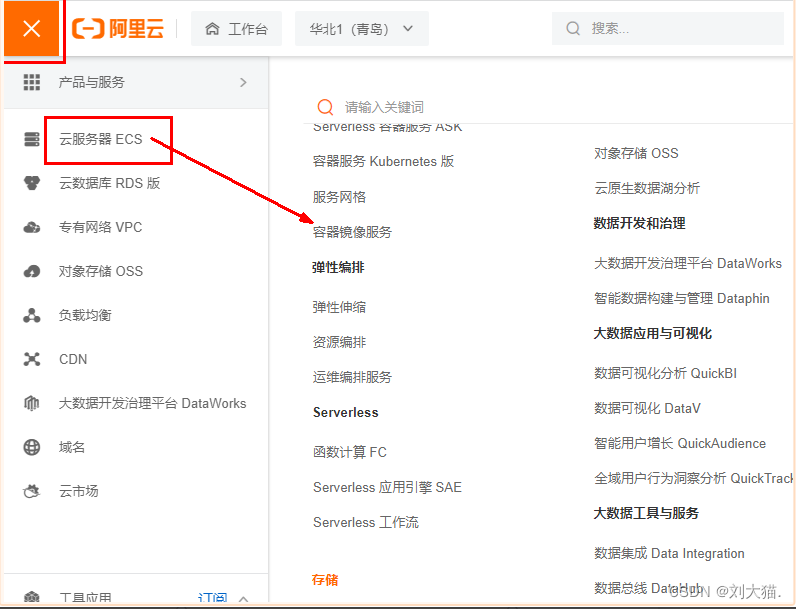
Task: Click the CDN icon
Action: (31, 359)
